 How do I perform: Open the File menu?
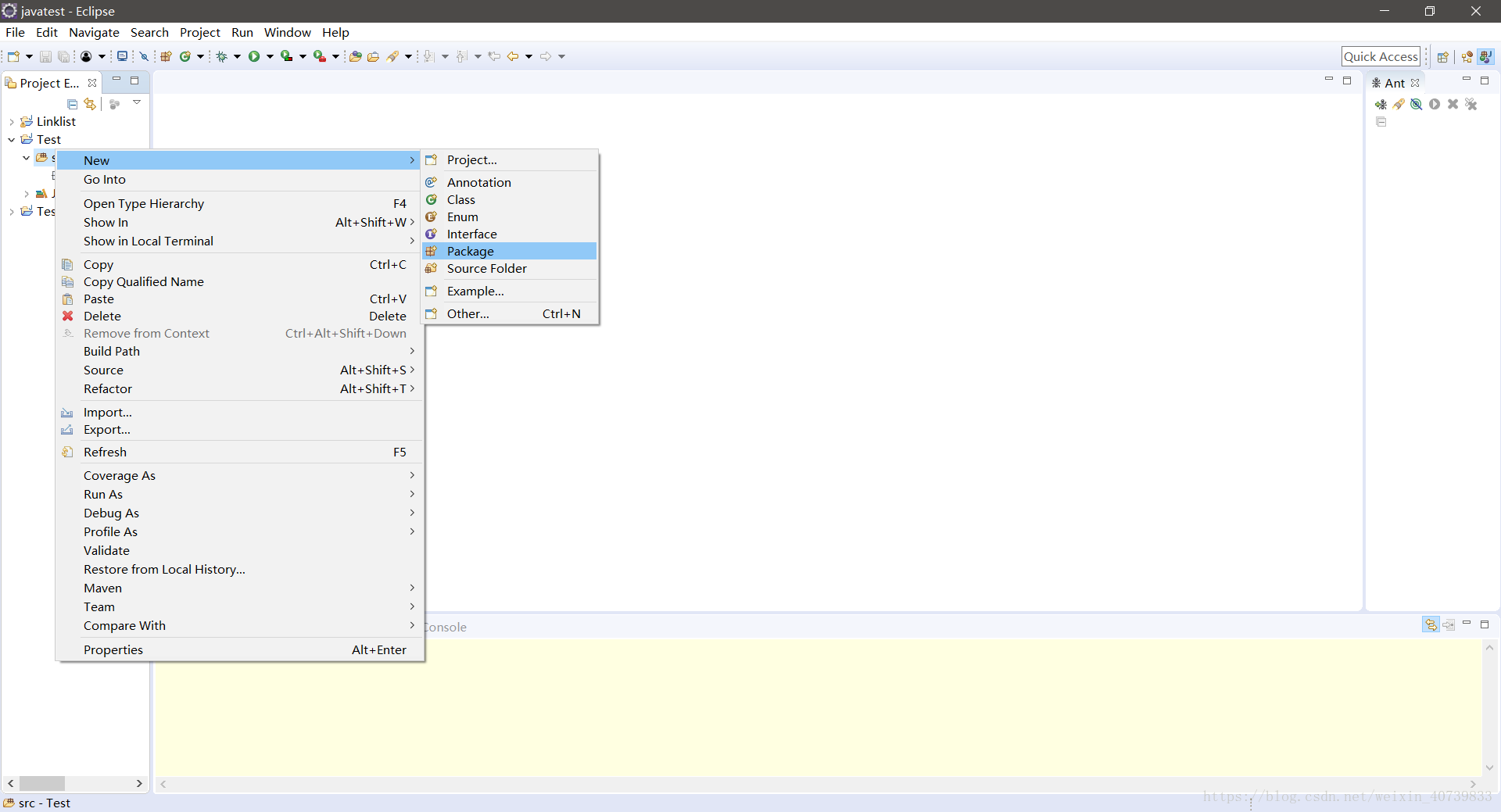pyautogui.click(x=15, y=32)
